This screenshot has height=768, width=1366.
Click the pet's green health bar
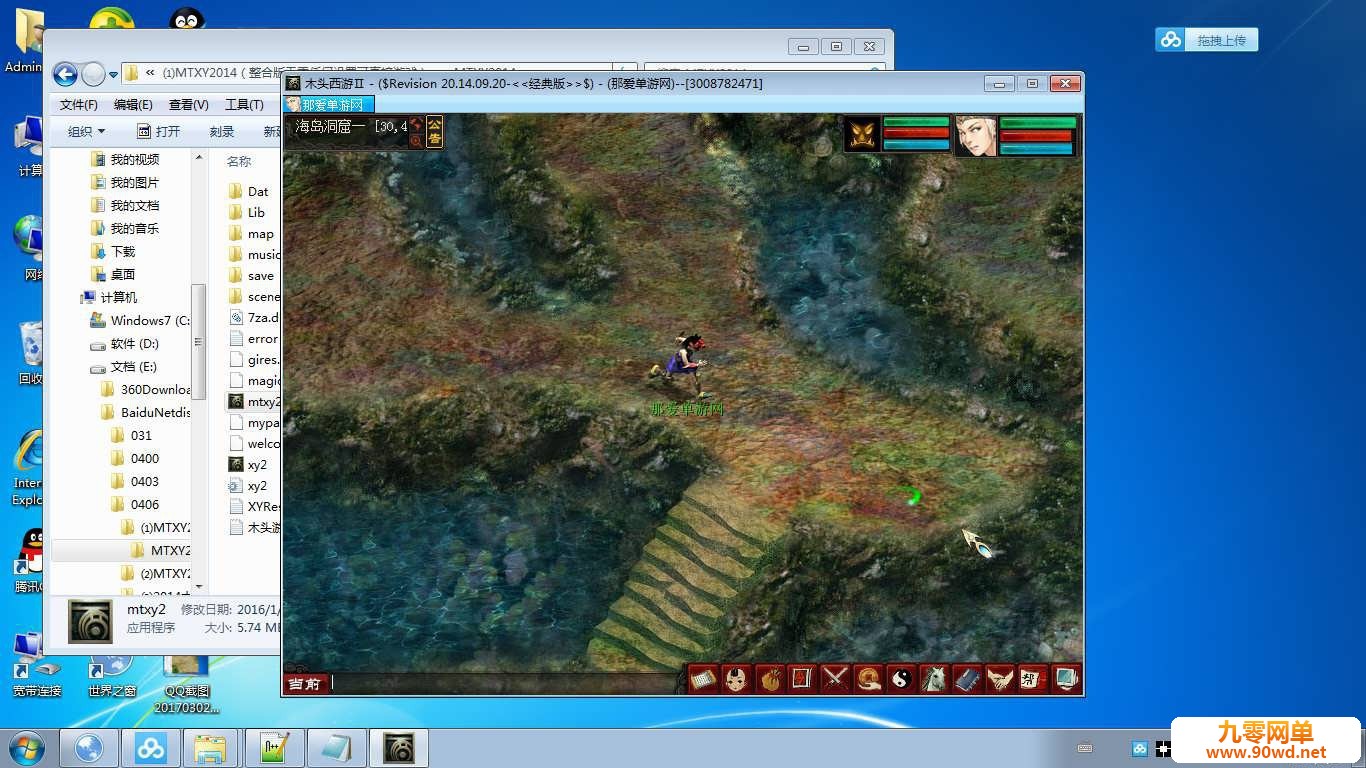(x=916, y=122)
